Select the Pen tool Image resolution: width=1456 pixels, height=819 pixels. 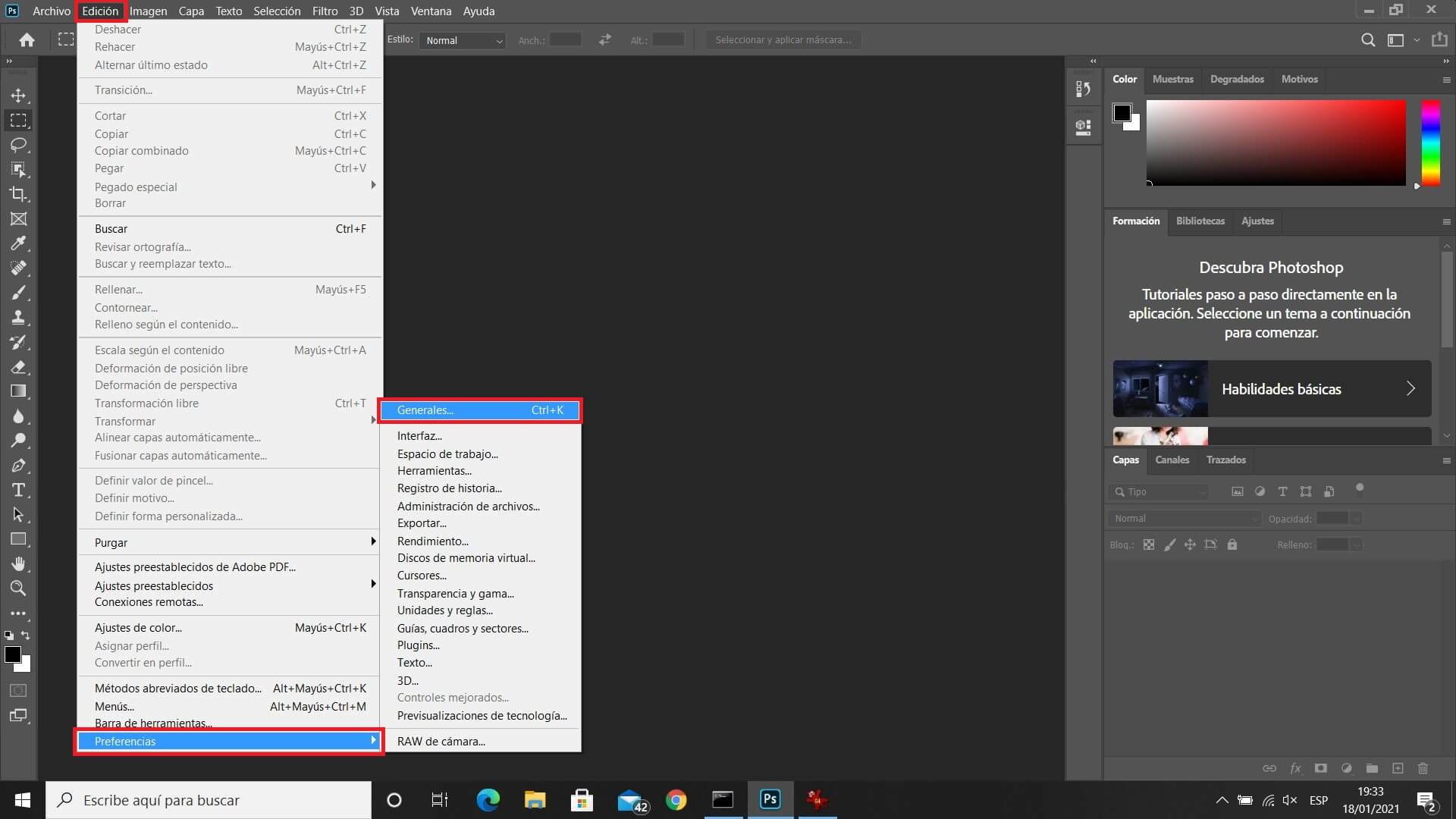click(18, 465)
